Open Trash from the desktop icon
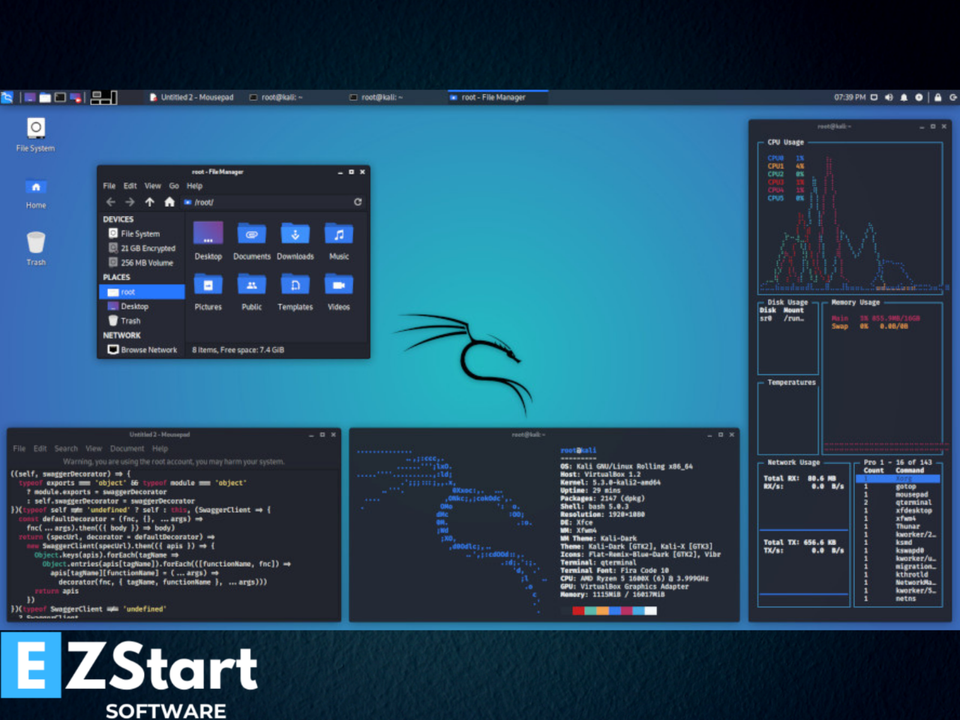 tap(35, 240)
